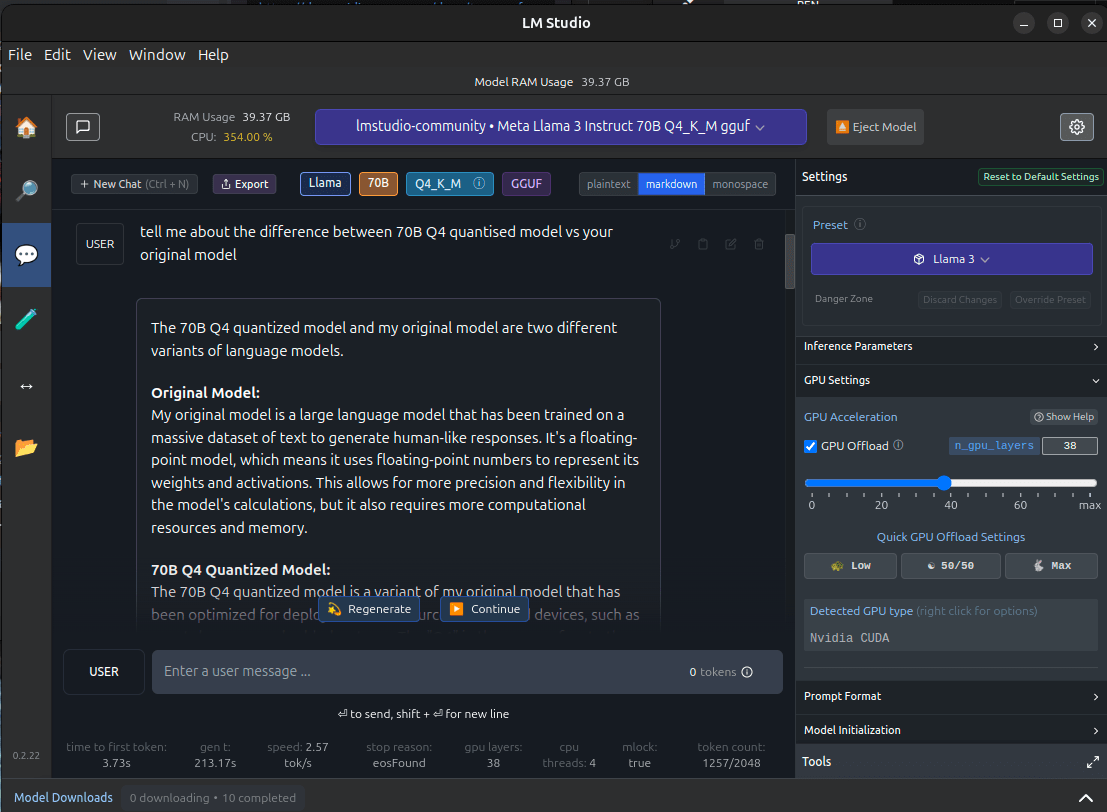Toggle the USER role selector

pyautogui.click(x=104, y=672)
